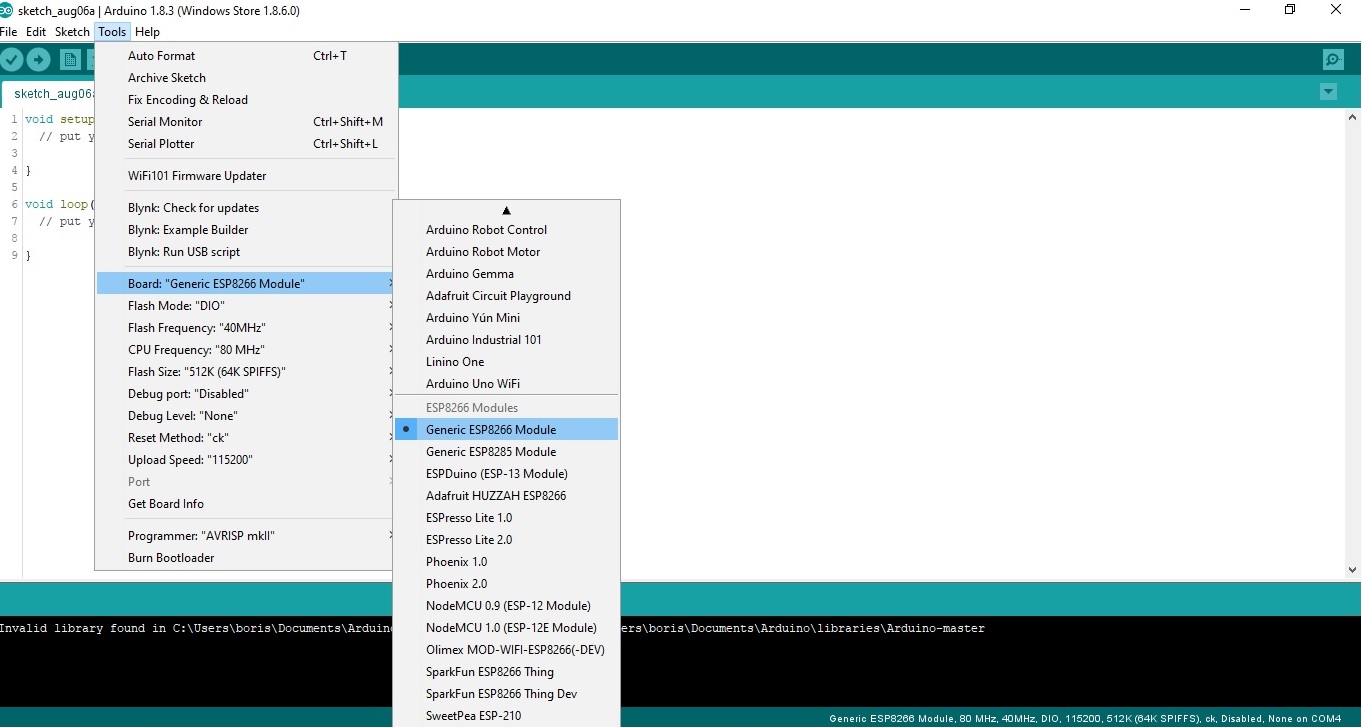Expand the Flash Size submenu
This screenshot has height=728, width=1362.
click(246, 372)
